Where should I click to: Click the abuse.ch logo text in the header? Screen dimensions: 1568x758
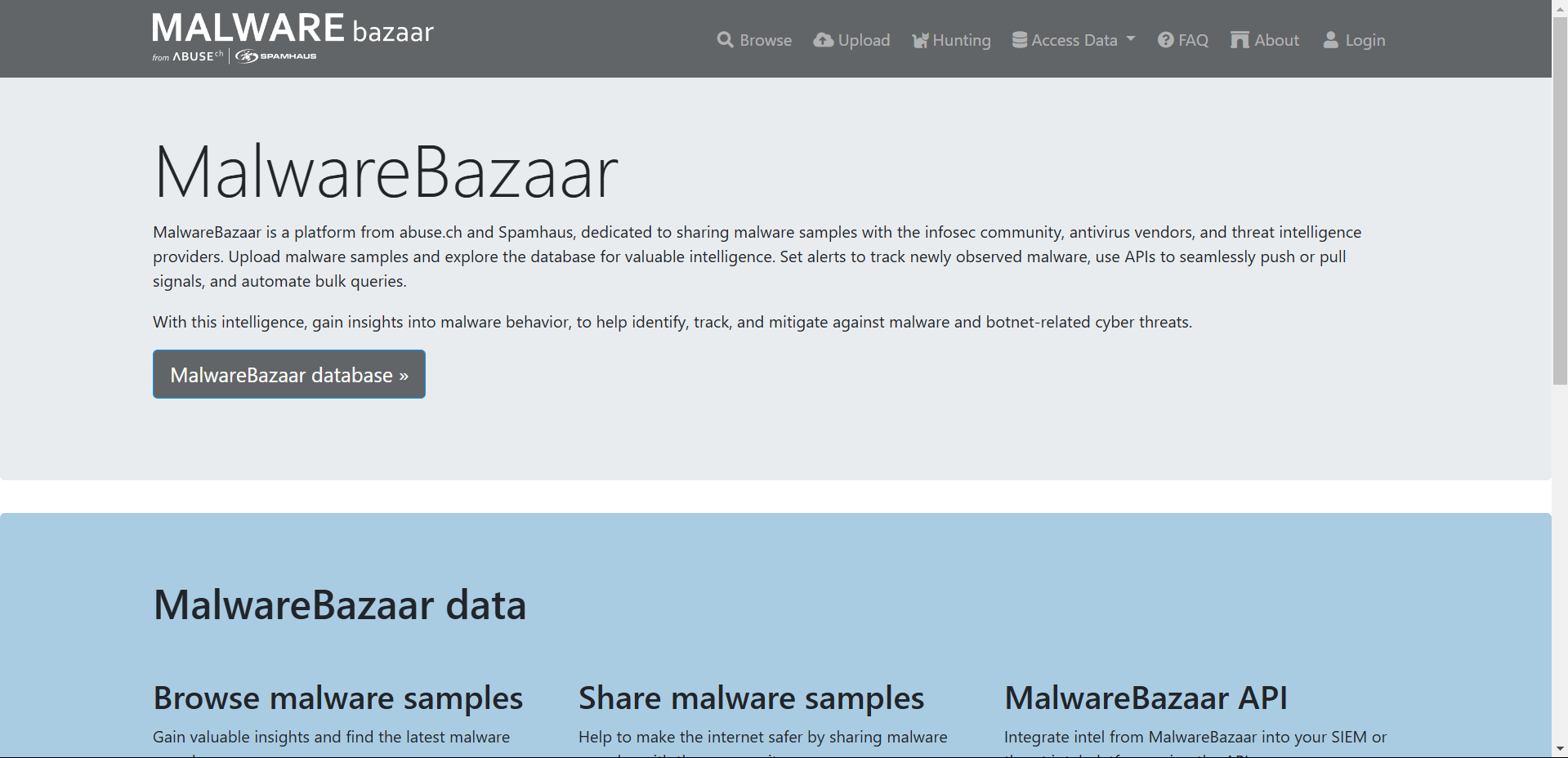pyautogui.click(x=198, y=56)
